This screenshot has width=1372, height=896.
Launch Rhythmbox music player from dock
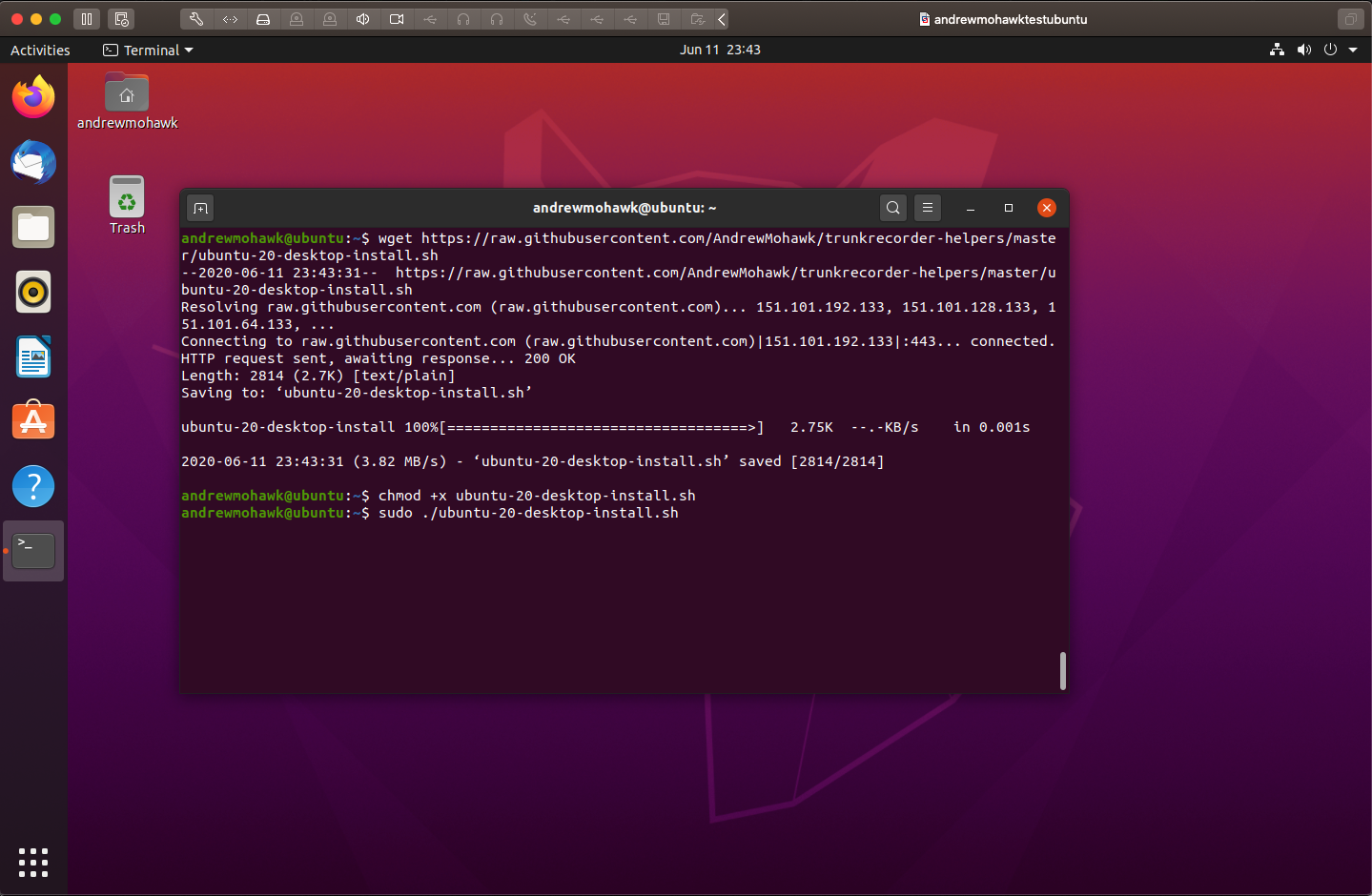33,292
